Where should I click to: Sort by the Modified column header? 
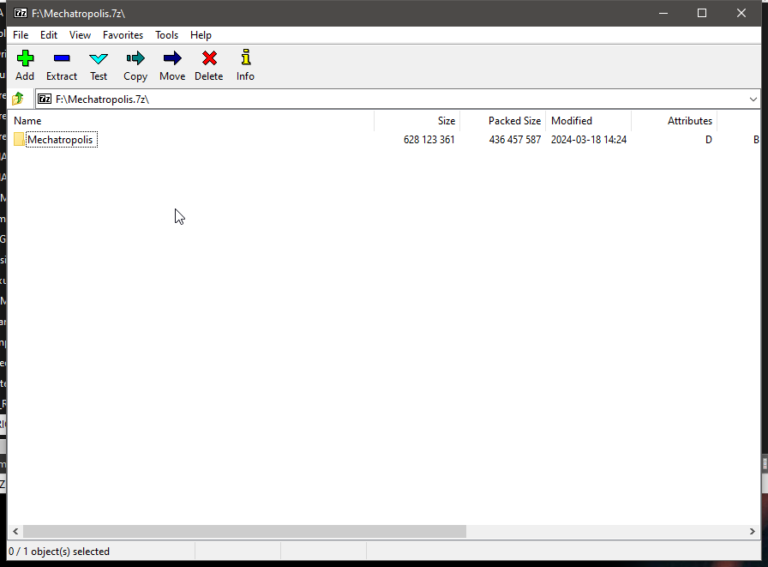[589, 121]
